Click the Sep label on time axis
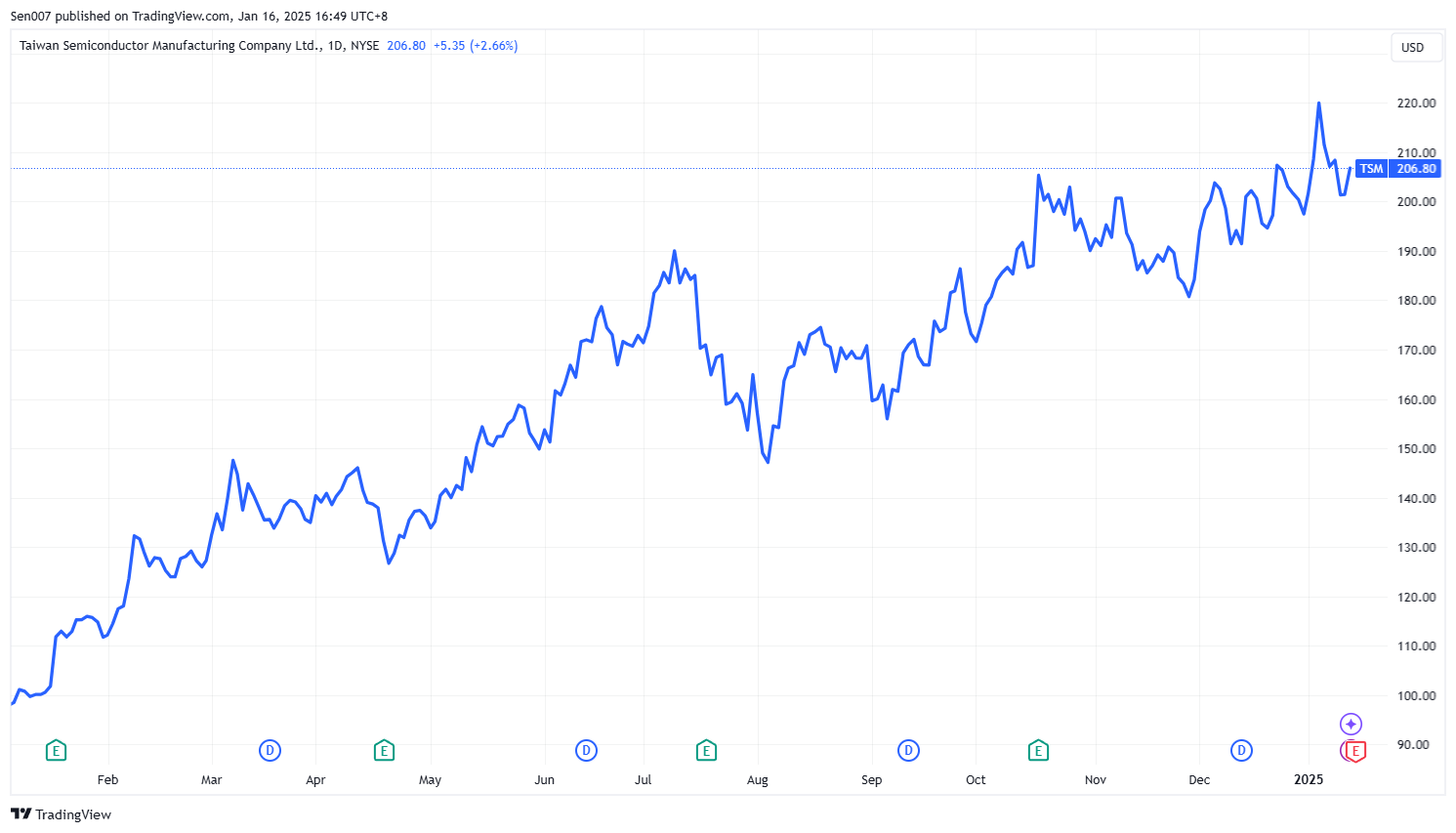 [871, 779]
